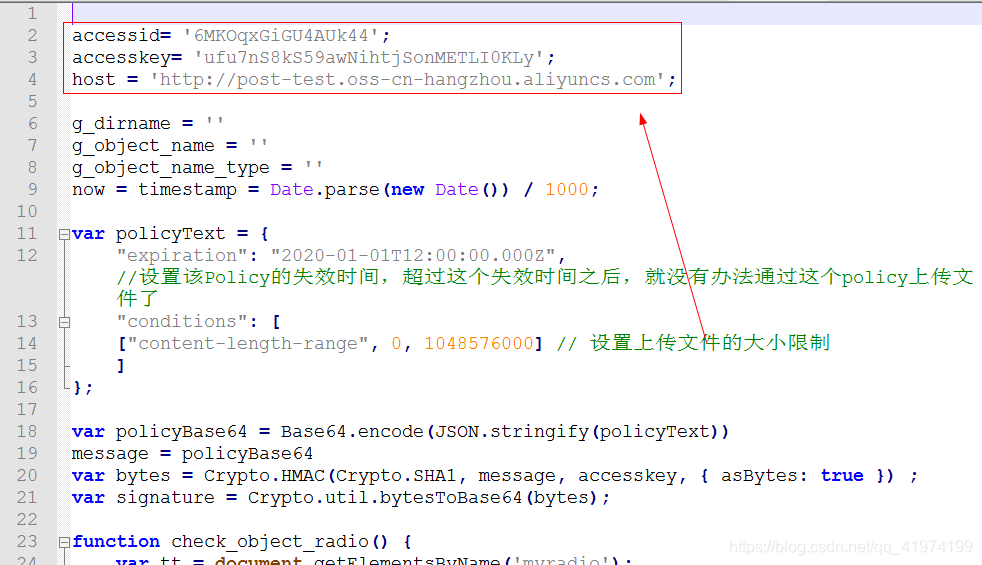Click the signature variable on line 21
The image size is (982, 565).
(165, 497)
